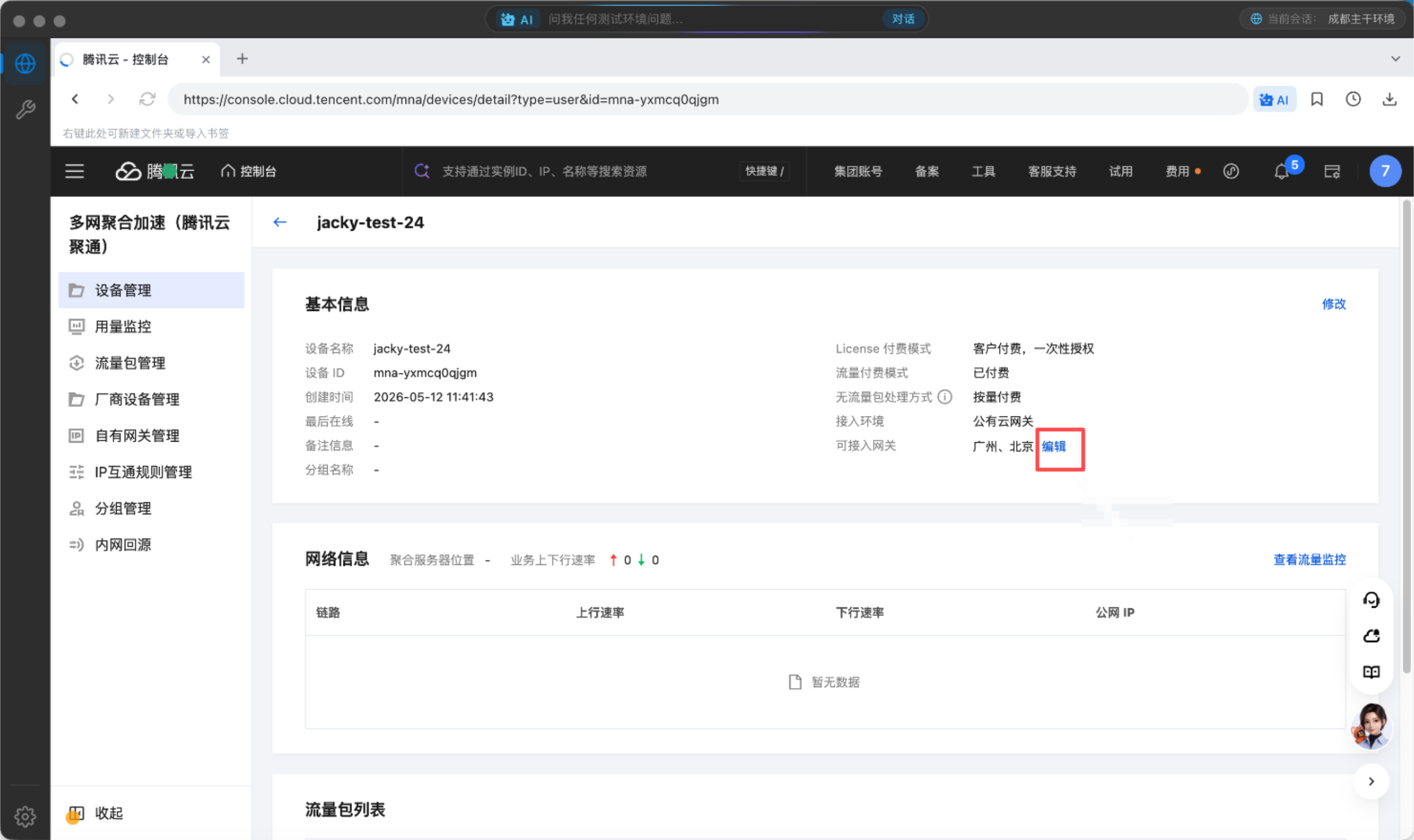Click the 快捷键 / shortcut badge
The height and width of the screenshot is (840, 1414).
pos(765,171)
